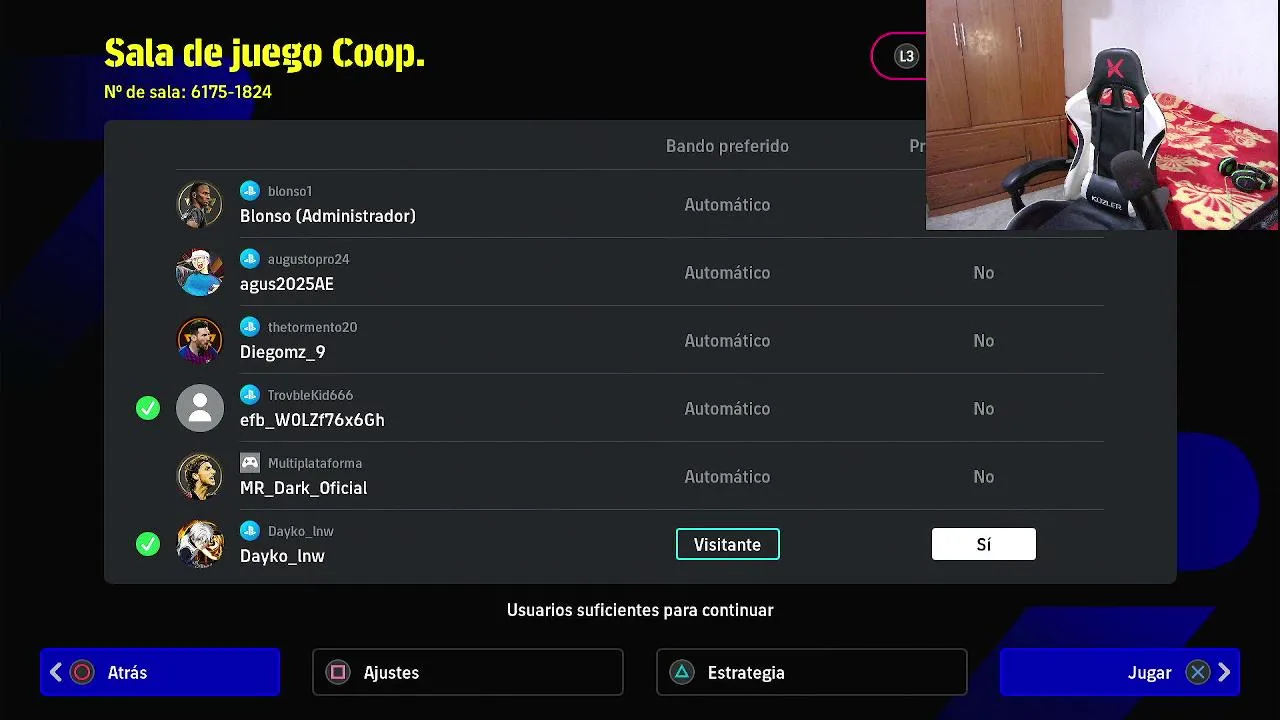Open the Visitante side selector
The width and height of the screenshot is (1280, 720).
(728, 544)
